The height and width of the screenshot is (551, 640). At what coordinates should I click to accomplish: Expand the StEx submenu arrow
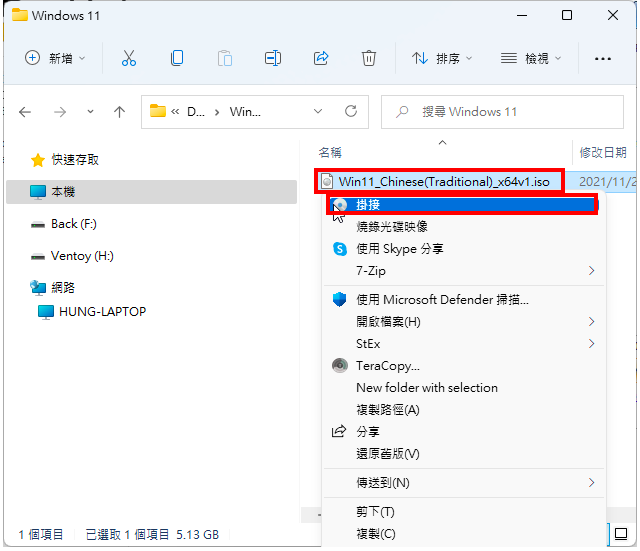(591, 344)
